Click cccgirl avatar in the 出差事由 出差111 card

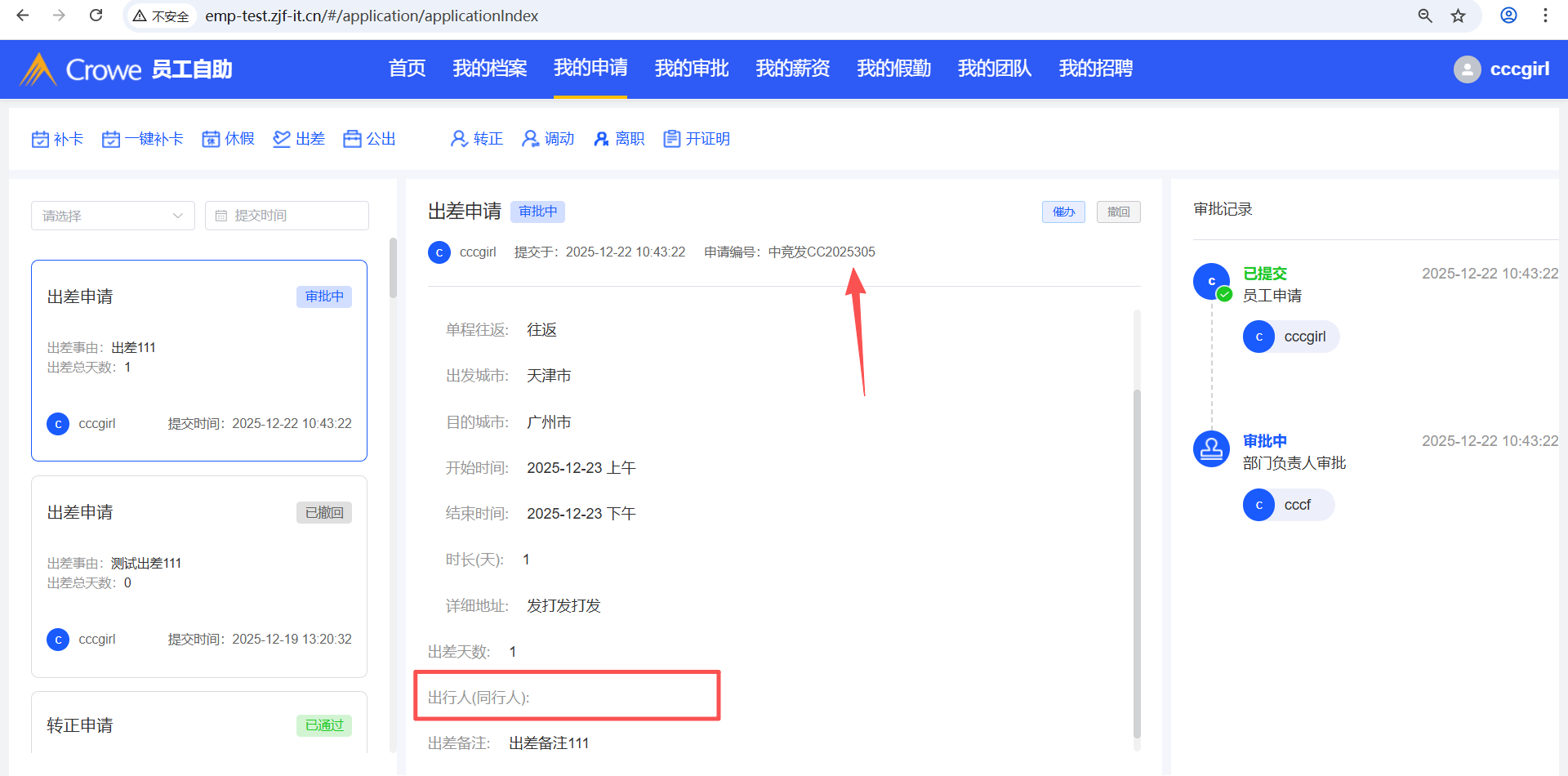pos(58,424)
